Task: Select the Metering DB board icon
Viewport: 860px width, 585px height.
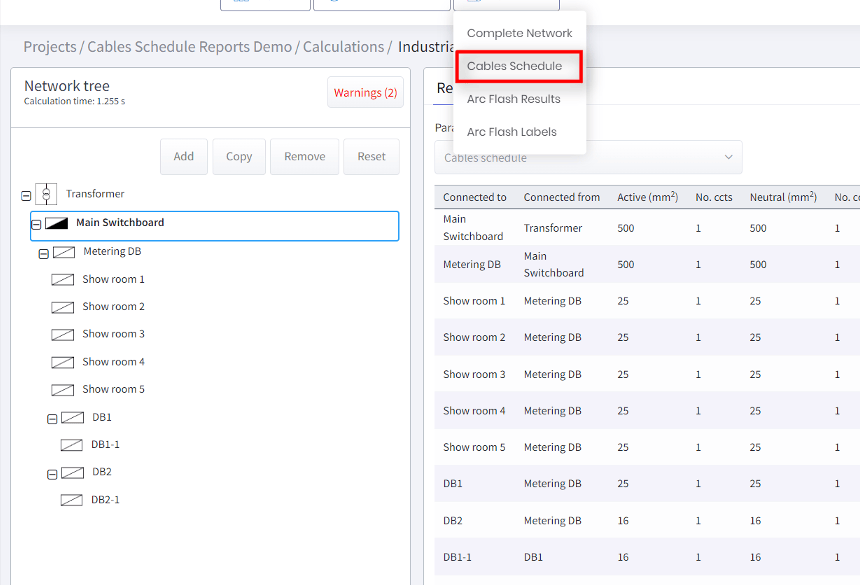Action: point(63,251)
